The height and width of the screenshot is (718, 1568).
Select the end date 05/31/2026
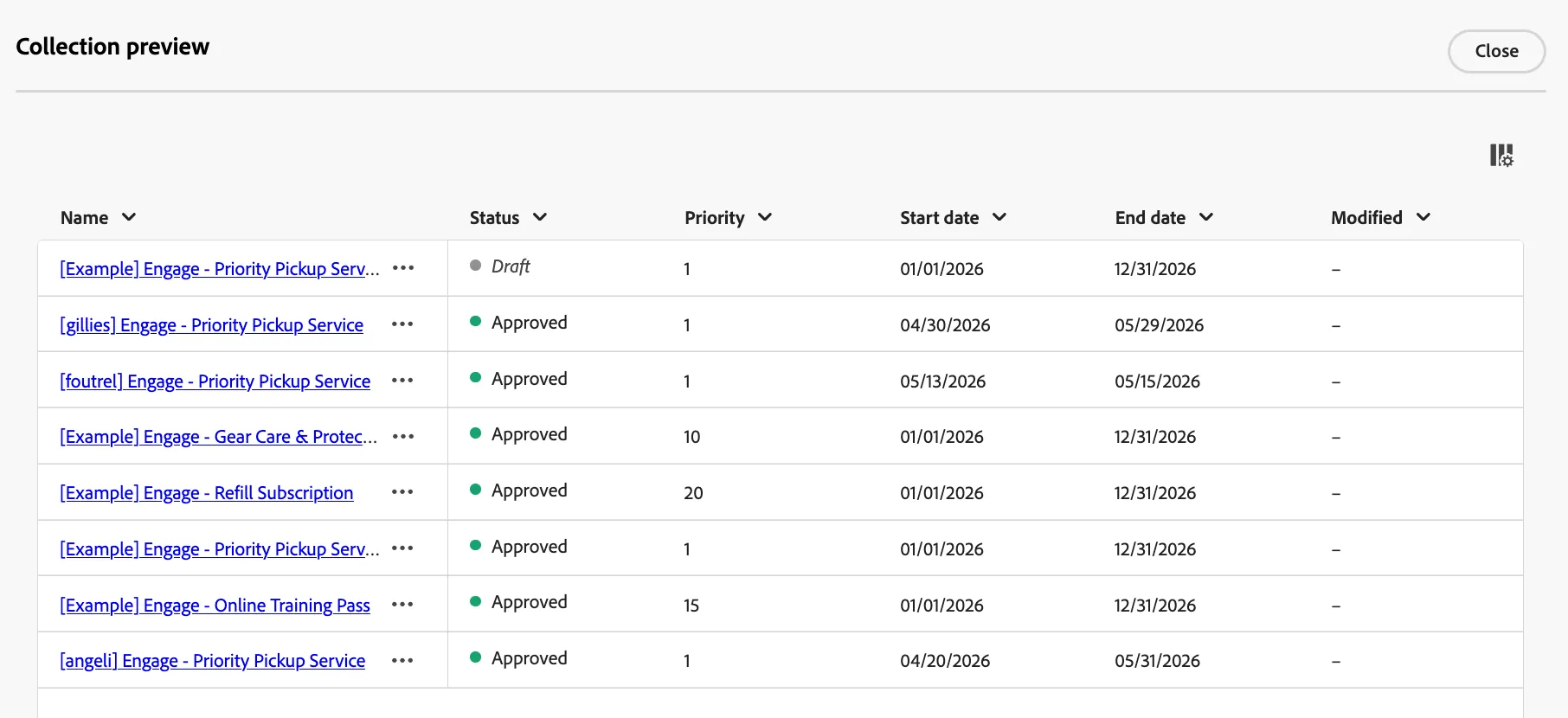(1158, 661)
